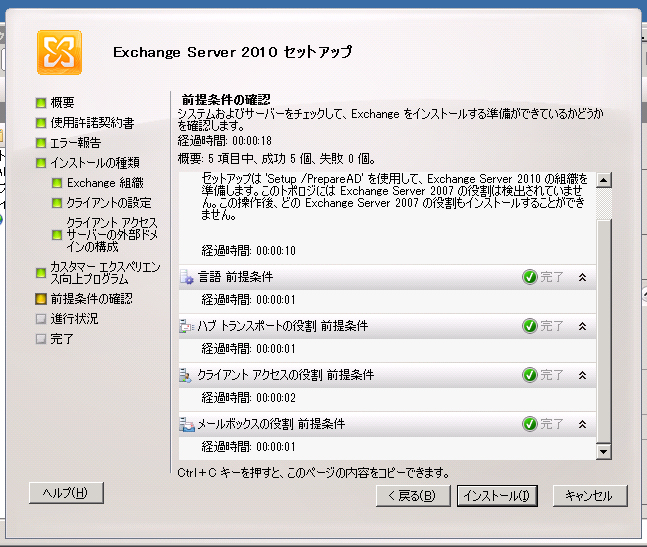
Task: Select the 進行状況 step label
Action: pos(74,318)
